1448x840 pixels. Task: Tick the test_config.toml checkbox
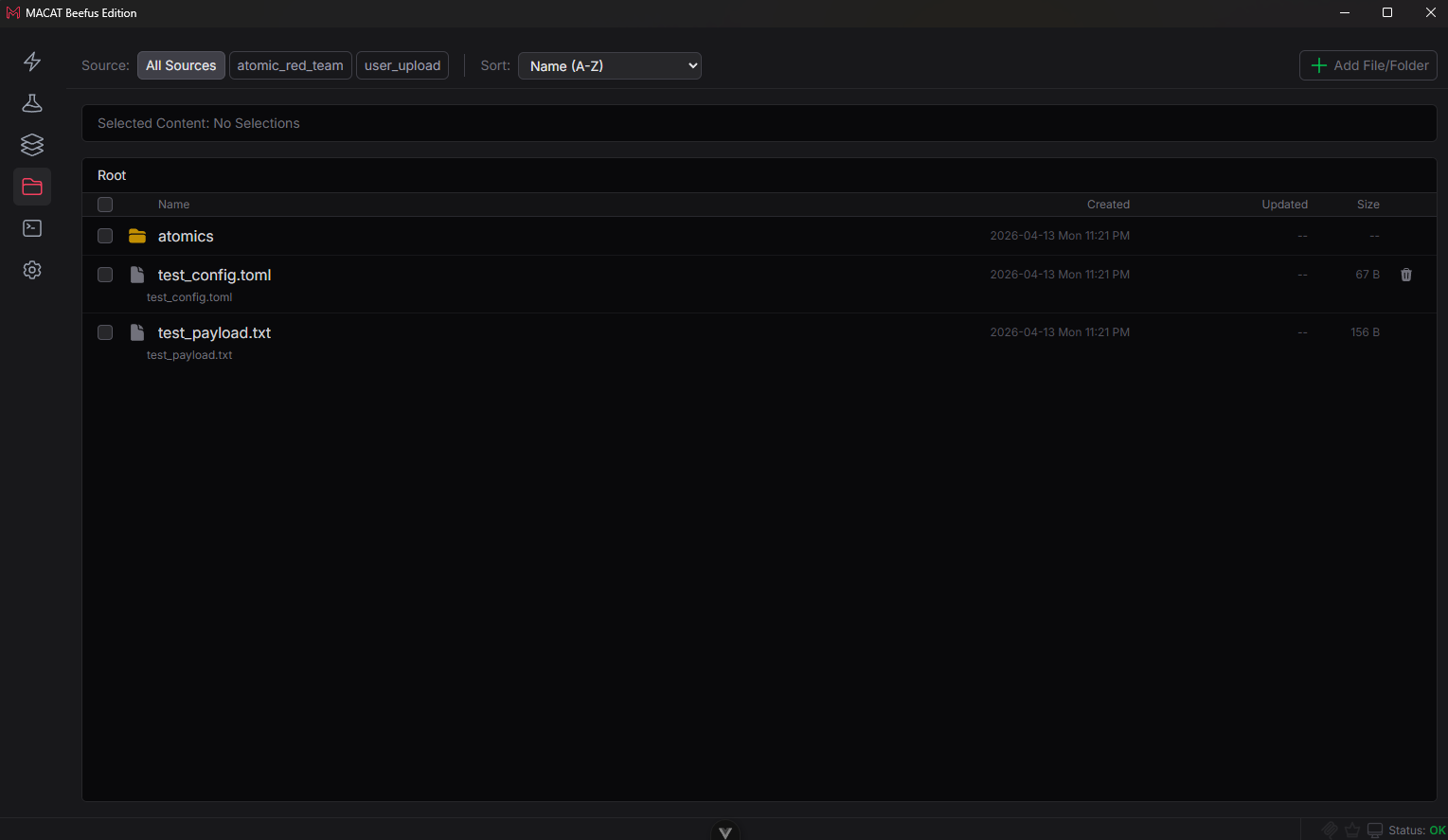[x=105, y=275]
